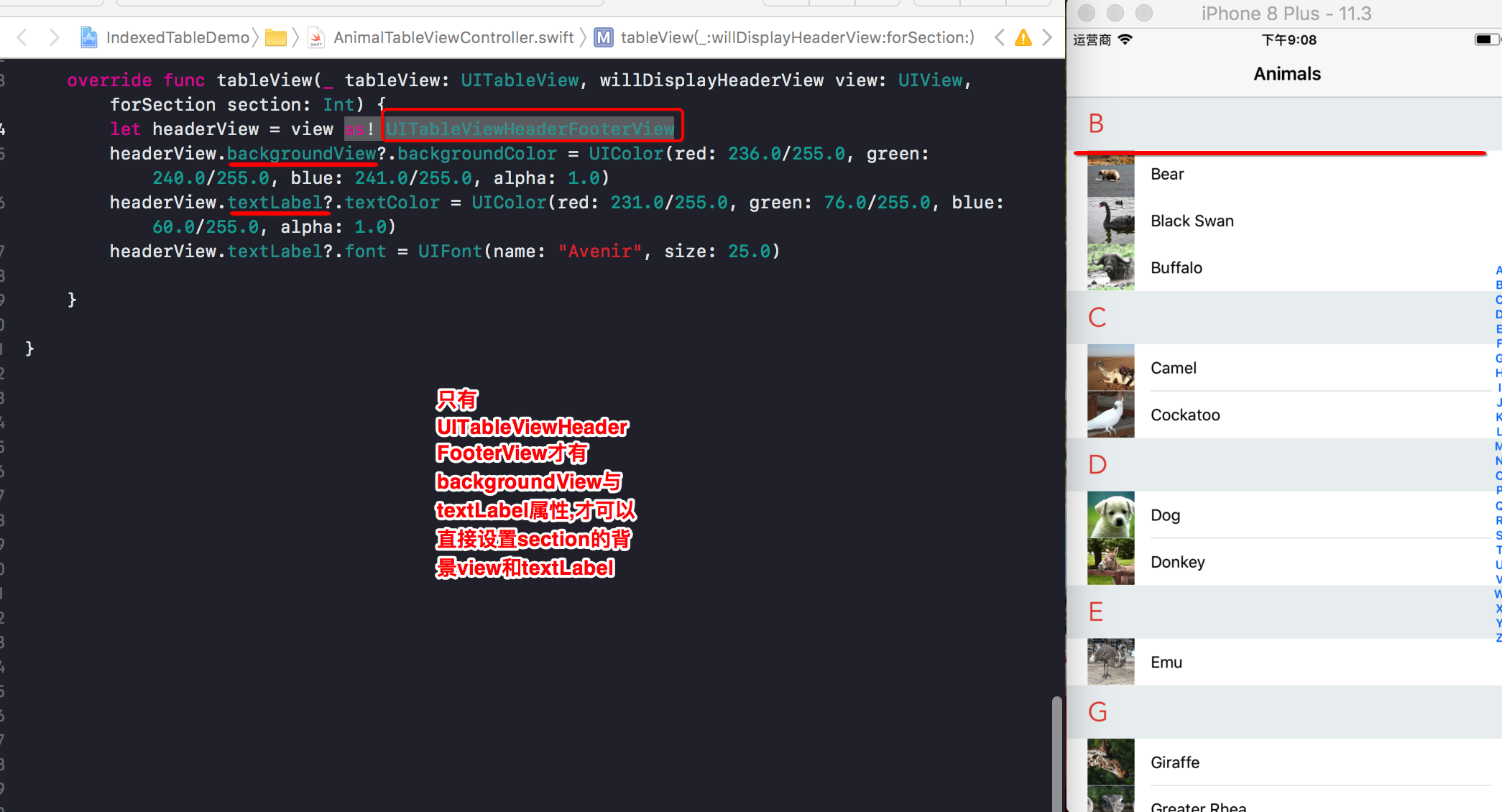Jump to next issue arrow
Viewport: 1502px width, 812px height.
[1048, 37]
